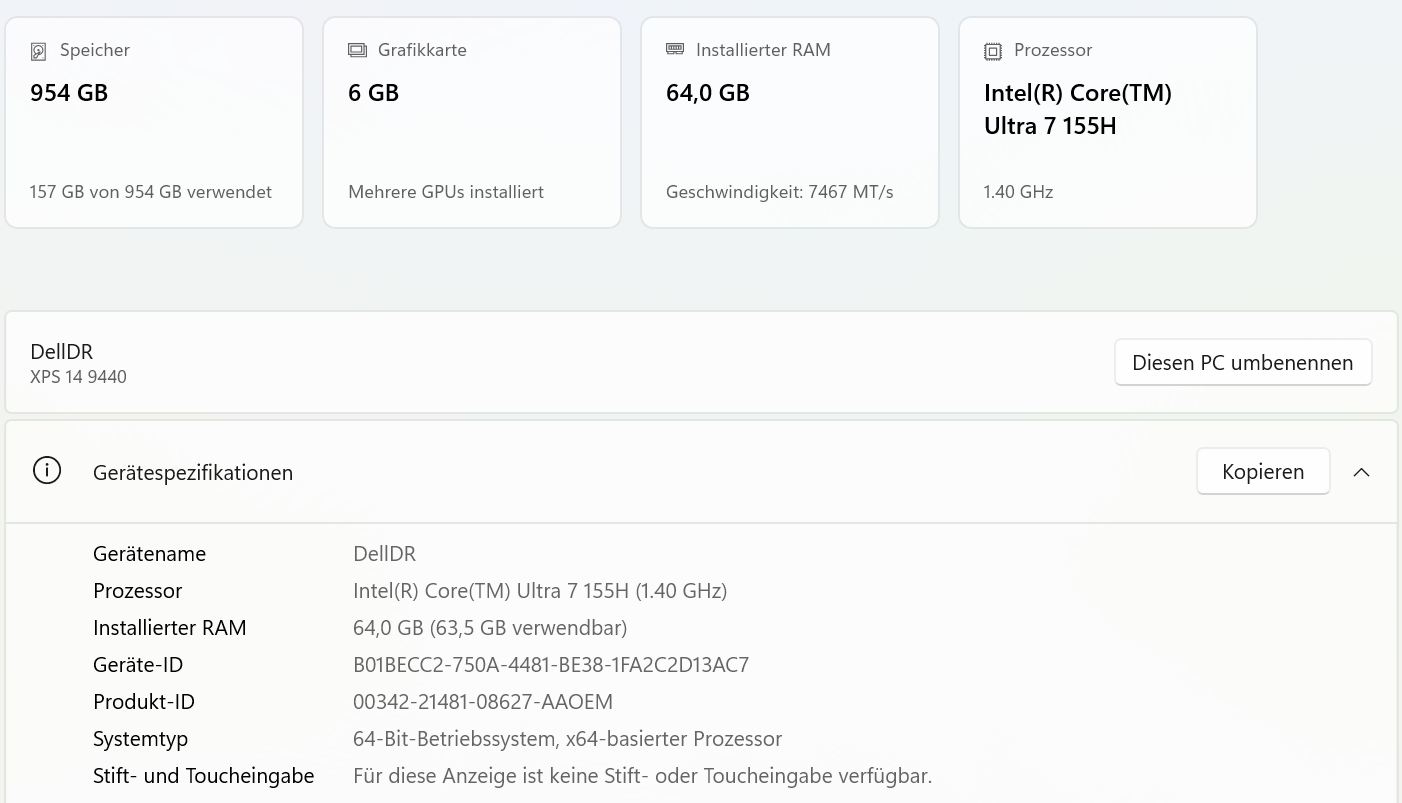This screenshot has width=1402, height=803.
Task: Click the Produkt-ID value text
Action: pos(483,702)
